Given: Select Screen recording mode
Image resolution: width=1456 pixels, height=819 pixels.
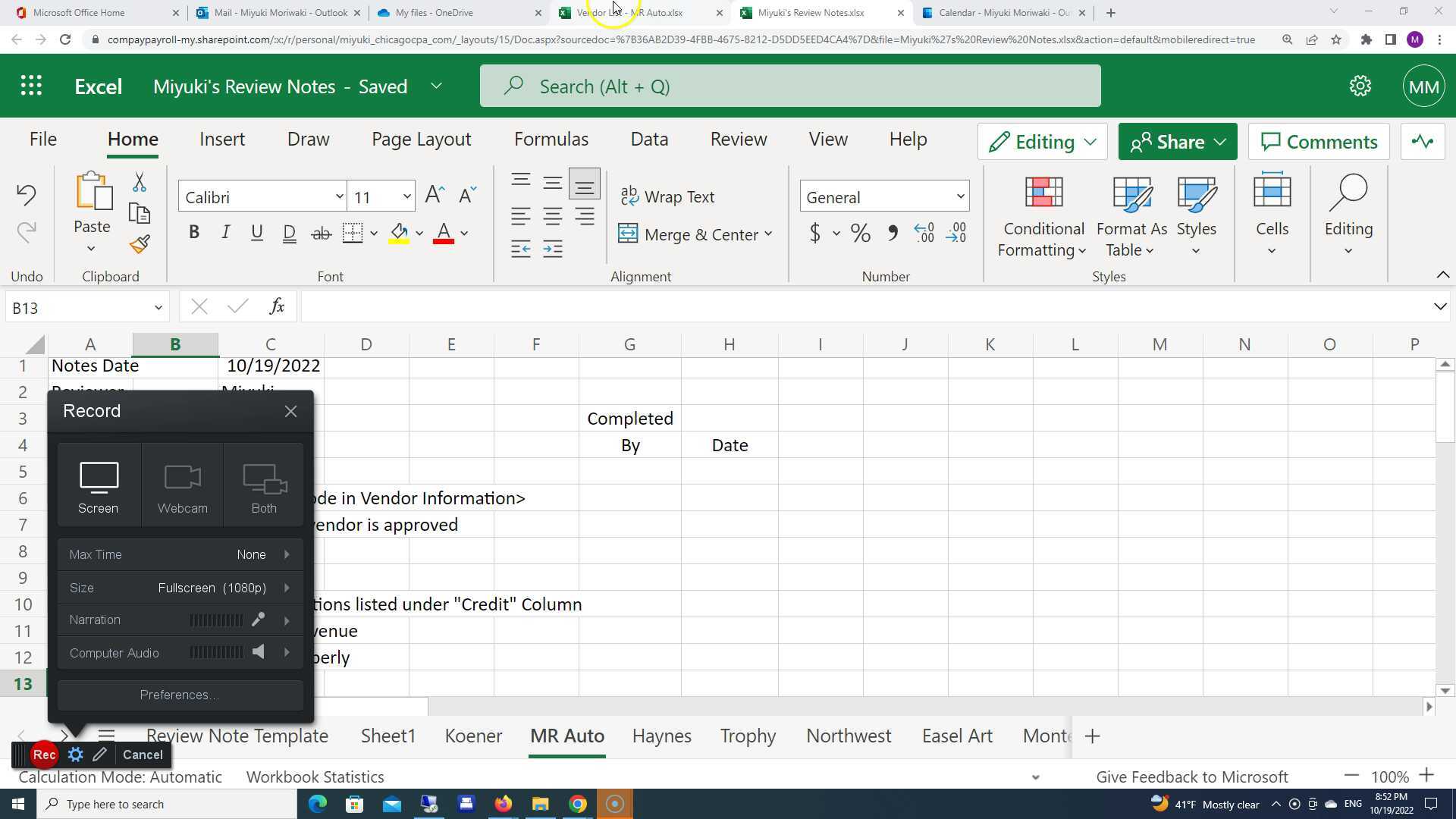Looking at the screenshot, I should coord(98,485).
